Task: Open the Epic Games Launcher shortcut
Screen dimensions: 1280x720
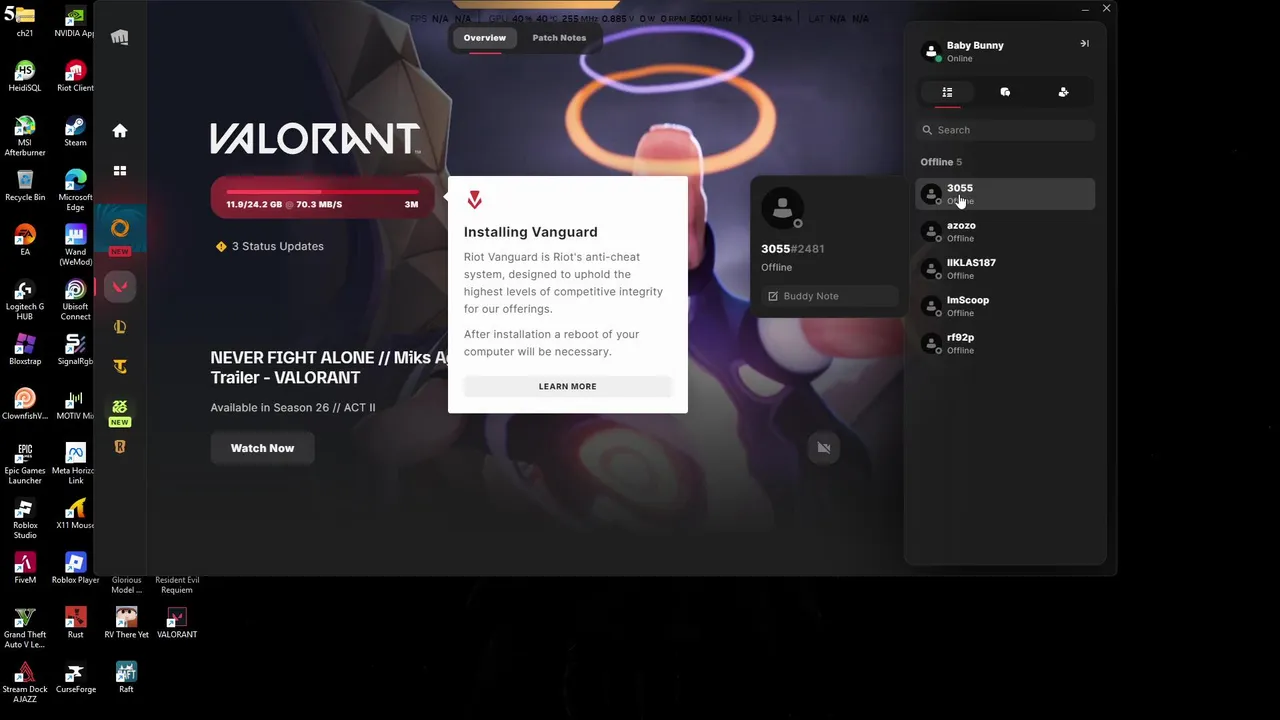Action: coord(25,464)
